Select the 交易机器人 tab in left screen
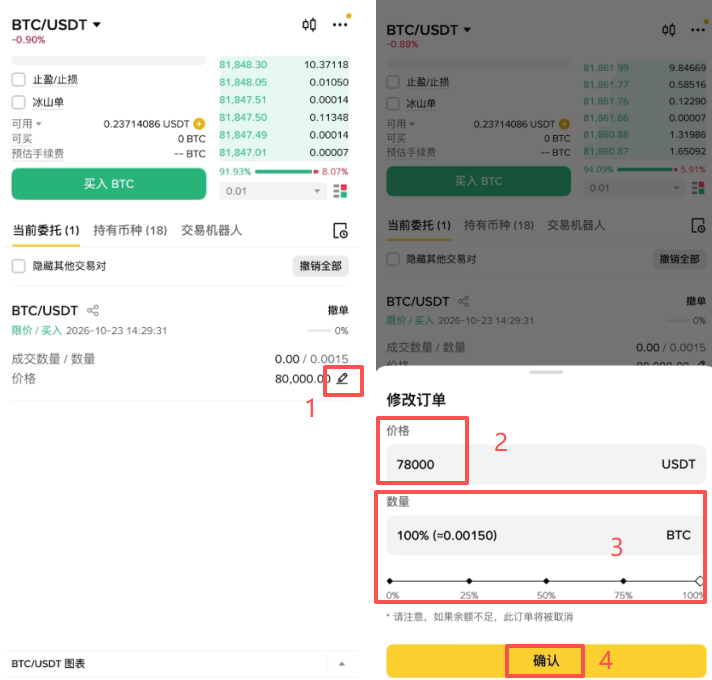The image size is (712, 680). (x=212, y=231)
